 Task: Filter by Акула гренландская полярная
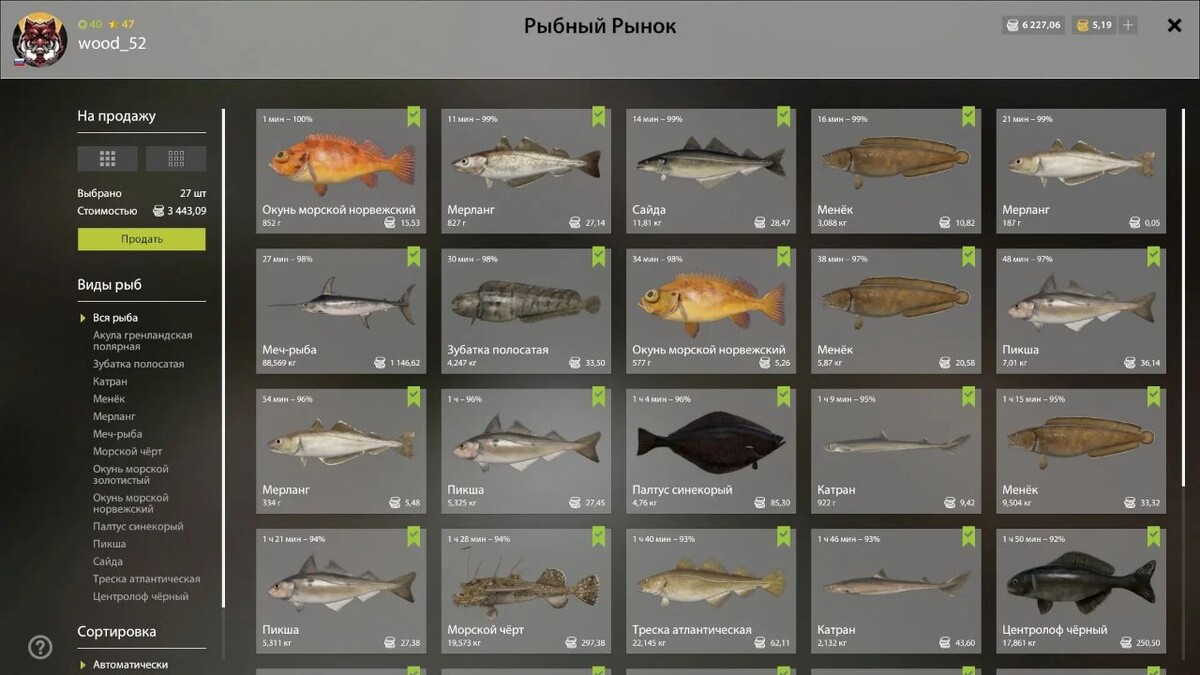(x=143, y=341)
